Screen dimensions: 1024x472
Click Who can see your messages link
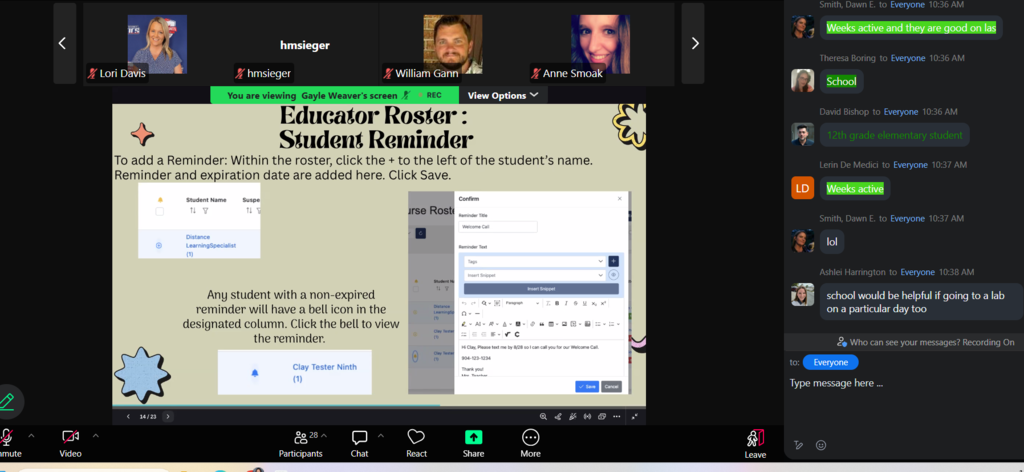(x=925, y=342)
